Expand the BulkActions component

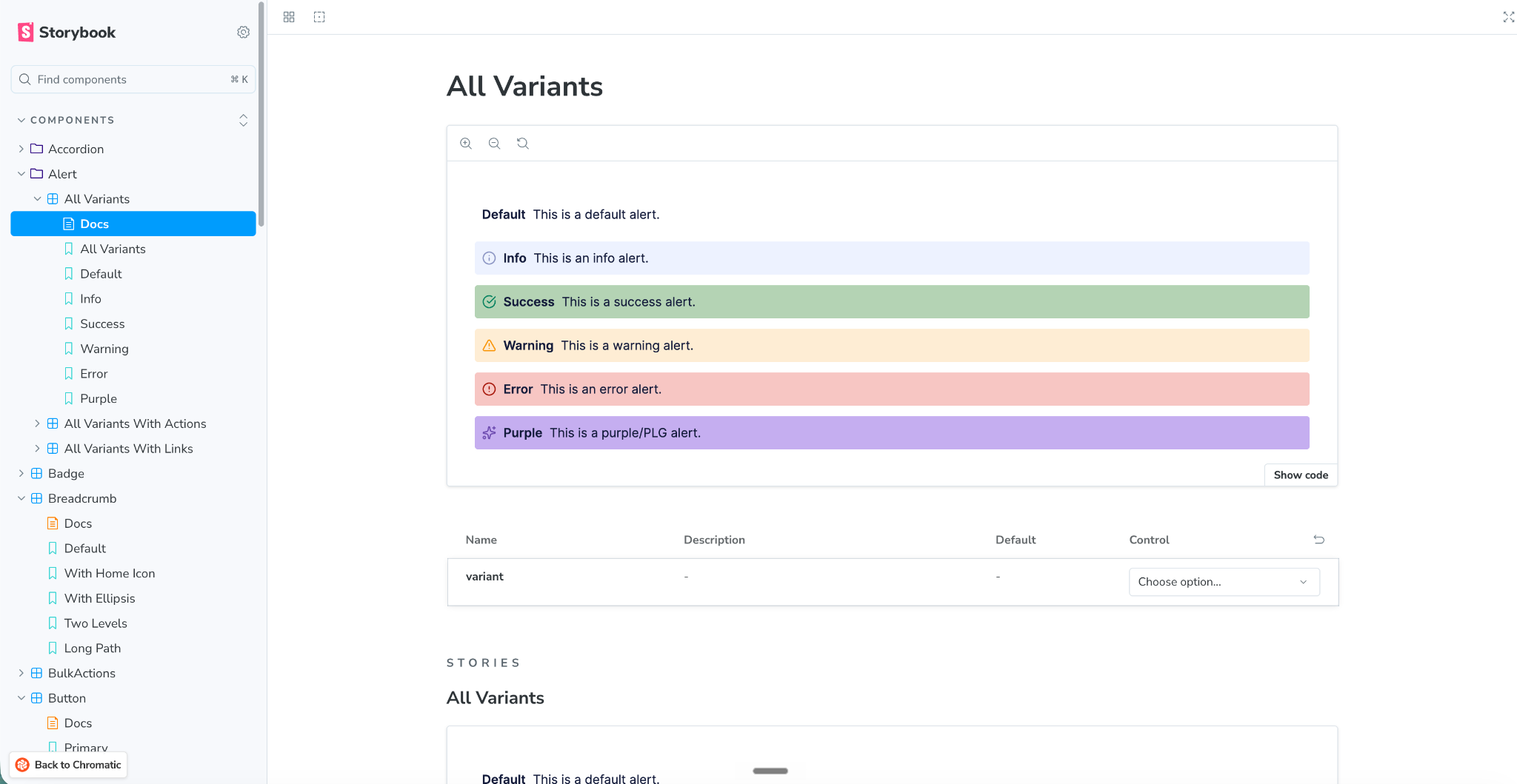(x=21, y=673)
